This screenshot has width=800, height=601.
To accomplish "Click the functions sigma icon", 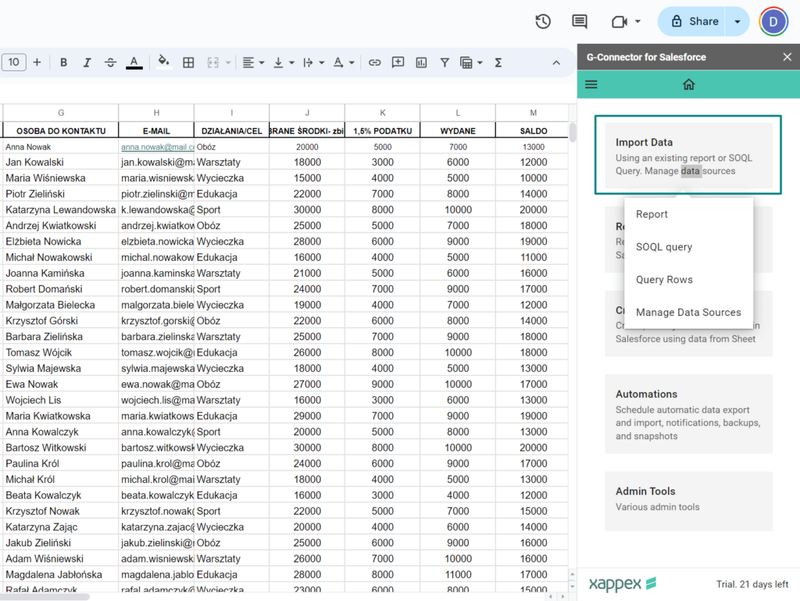I will tap(498, 62).
